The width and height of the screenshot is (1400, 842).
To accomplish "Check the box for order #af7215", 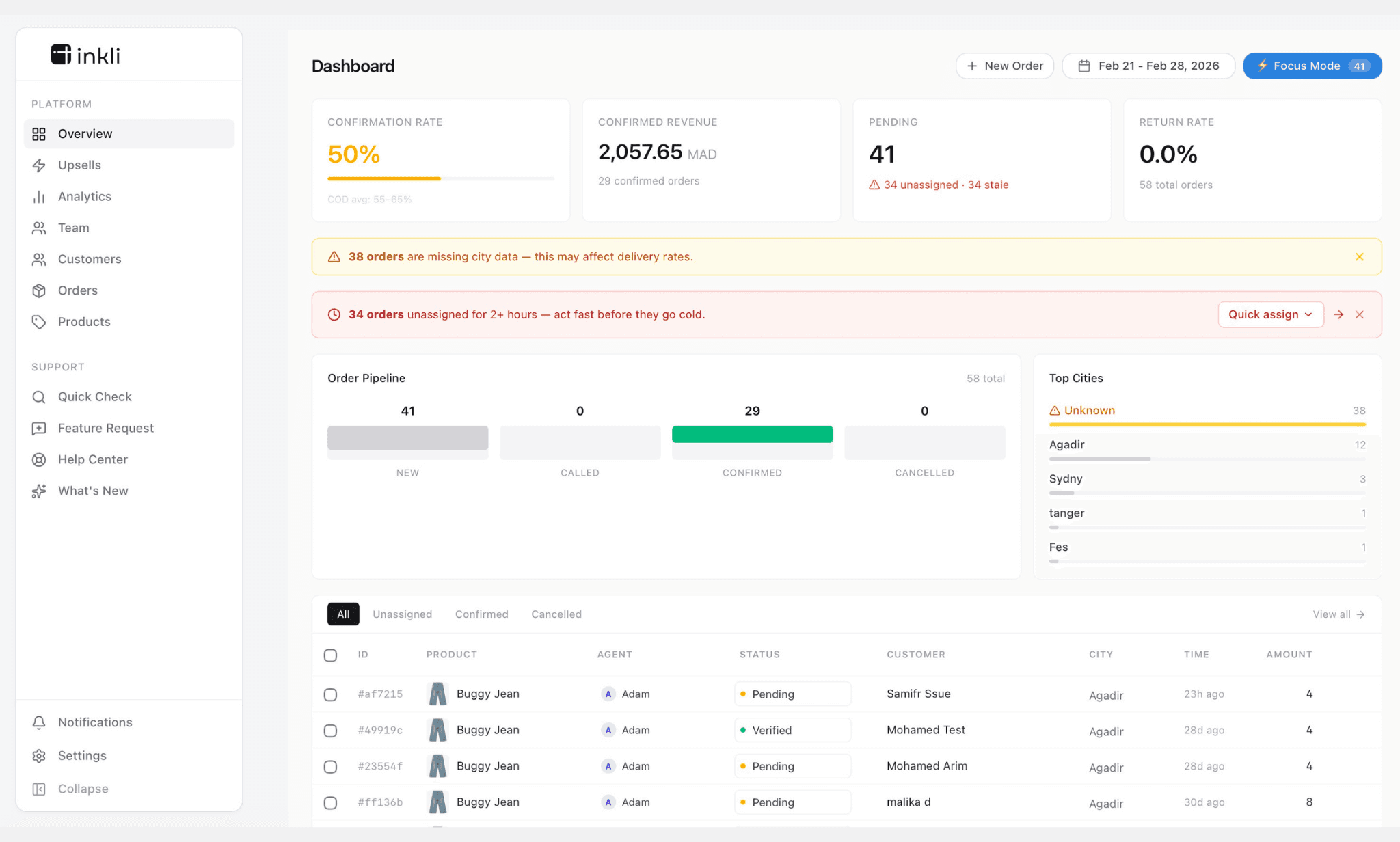I will [x=330, y=694].
